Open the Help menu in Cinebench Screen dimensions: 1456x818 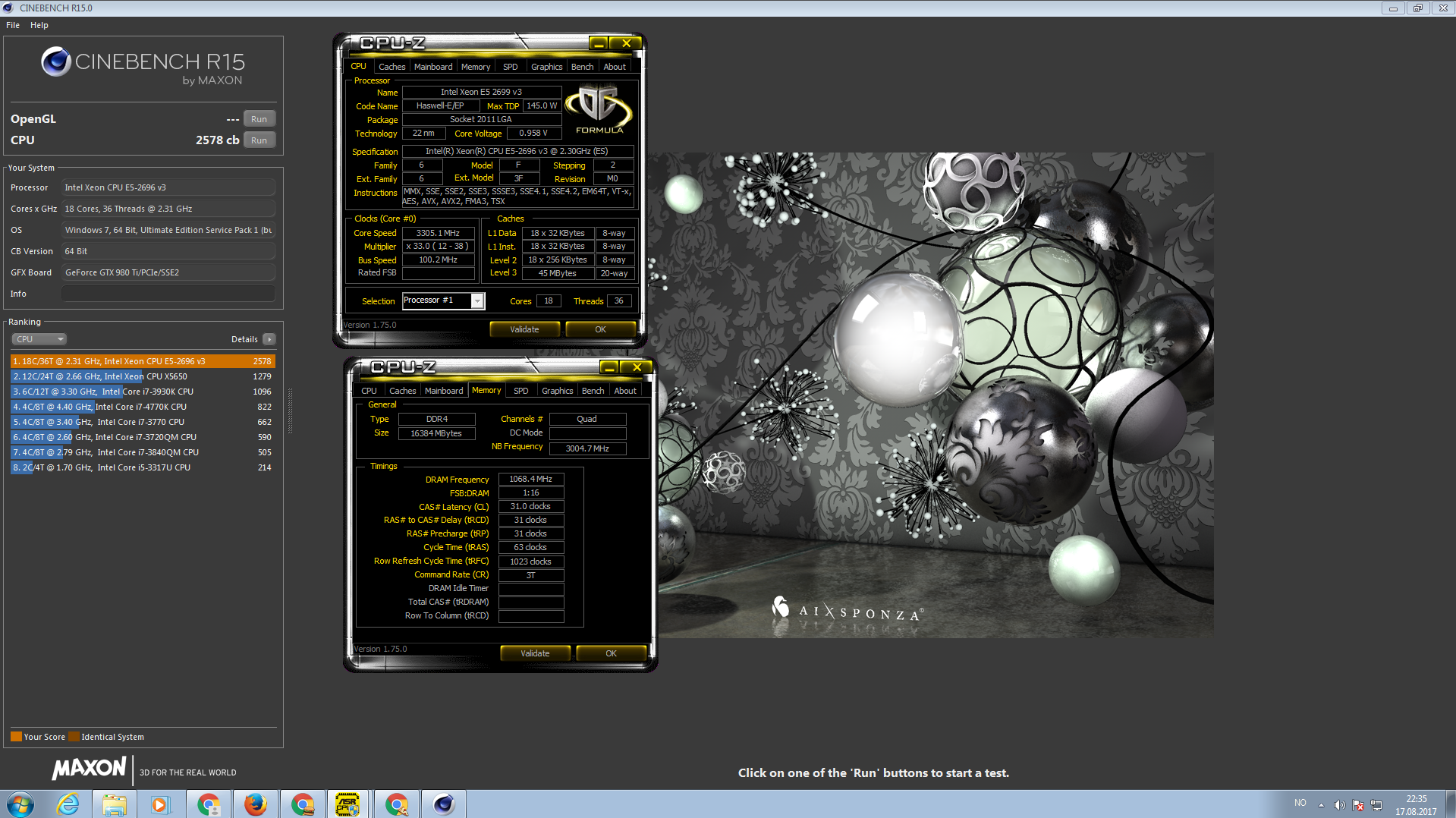(39, 25)
